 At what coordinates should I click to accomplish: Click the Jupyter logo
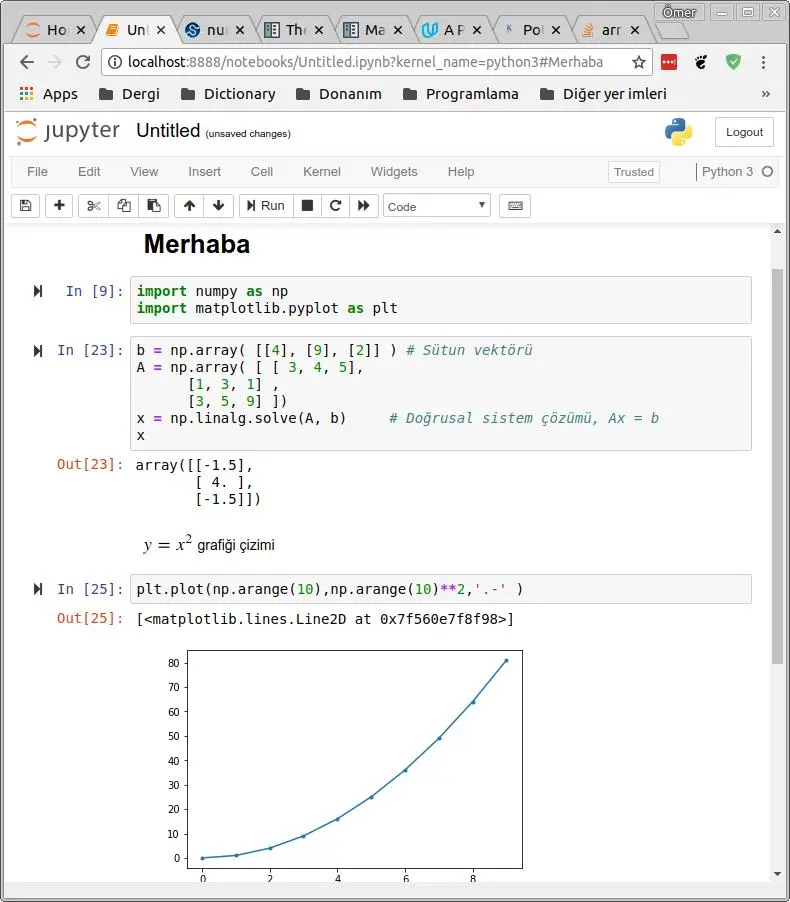coord(68,131)
